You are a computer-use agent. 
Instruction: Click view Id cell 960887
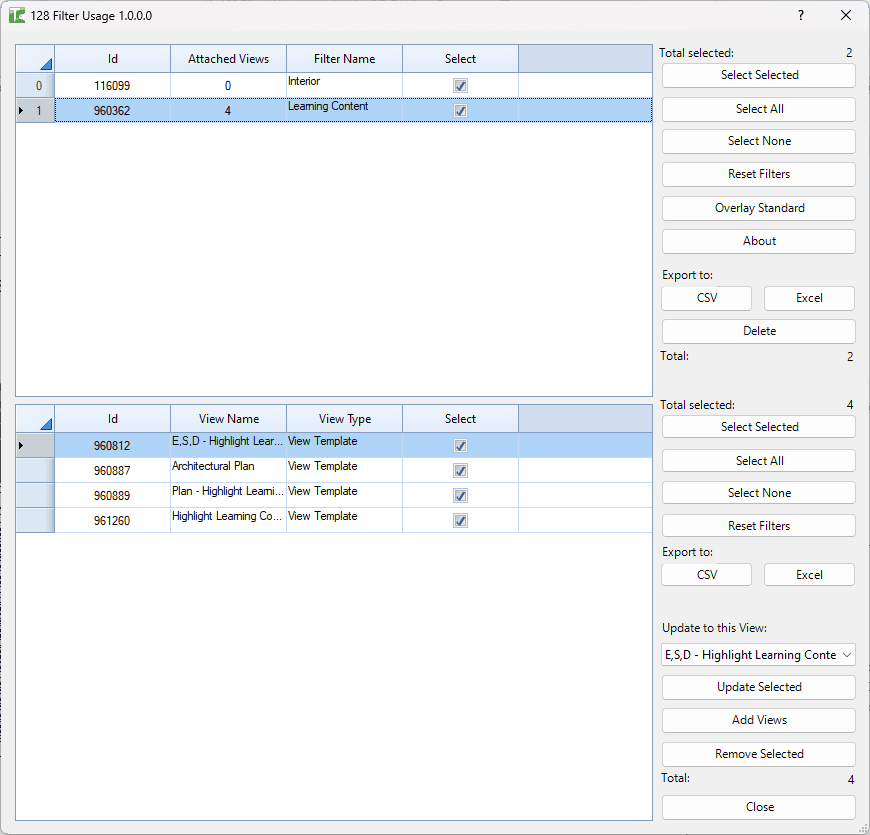[x=113, y=470]
